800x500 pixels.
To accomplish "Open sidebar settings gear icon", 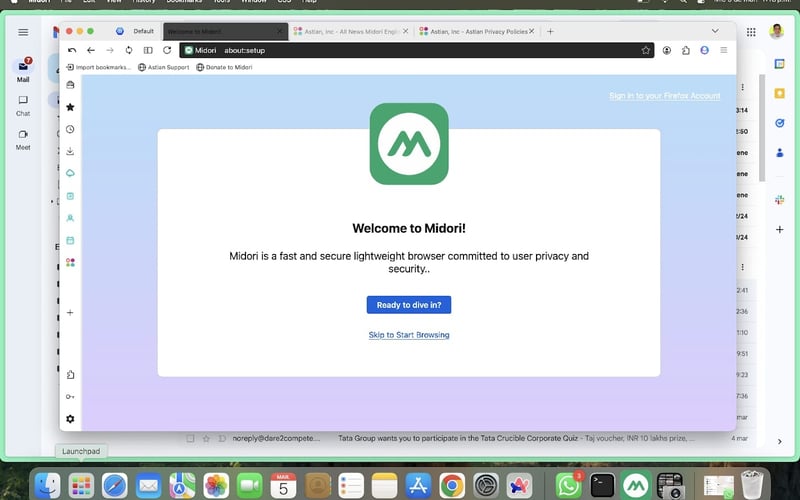I will point(70,419).
